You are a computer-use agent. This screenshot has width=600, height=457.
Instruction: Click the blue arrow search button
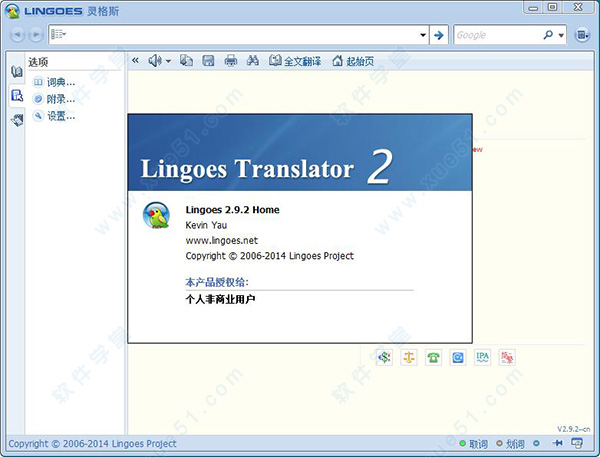(439, 35)
